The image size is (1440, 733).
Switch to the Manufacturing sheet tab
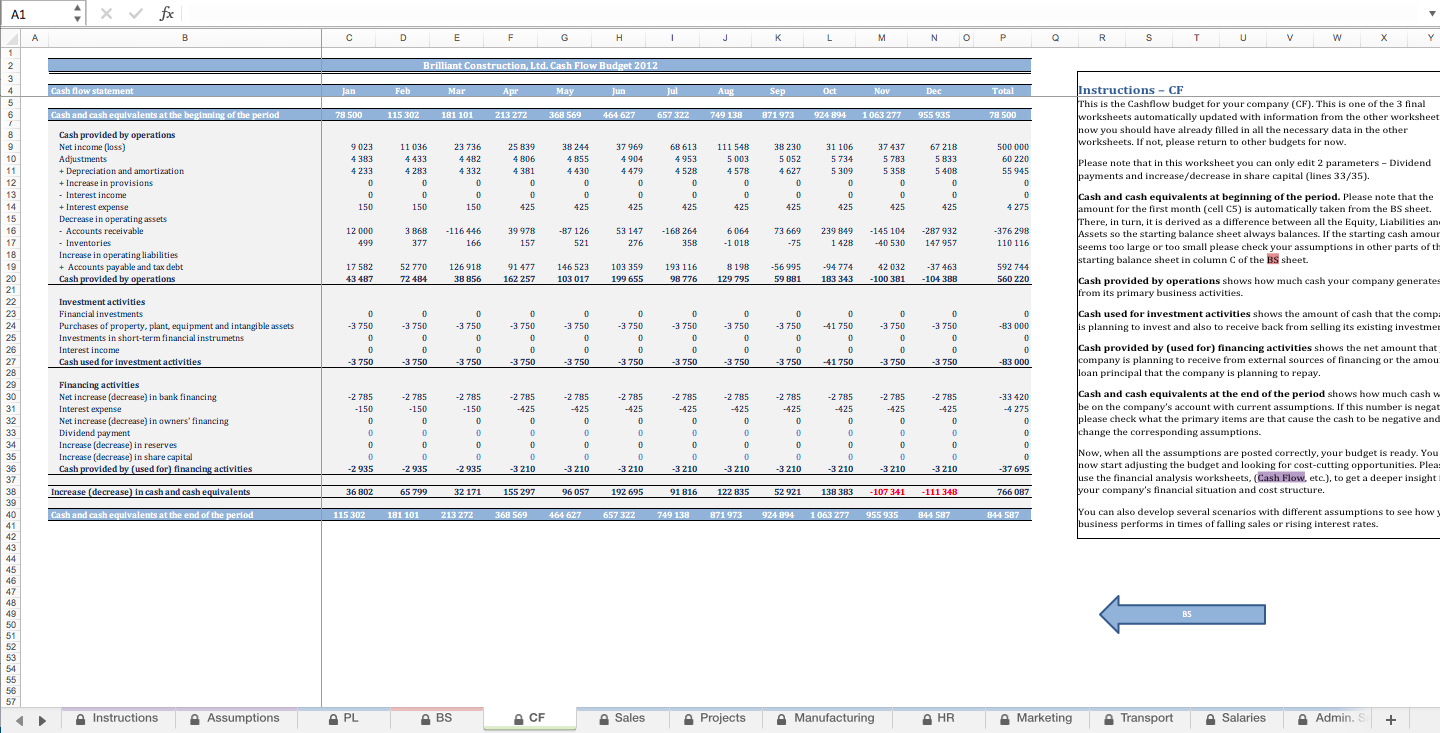825,718
